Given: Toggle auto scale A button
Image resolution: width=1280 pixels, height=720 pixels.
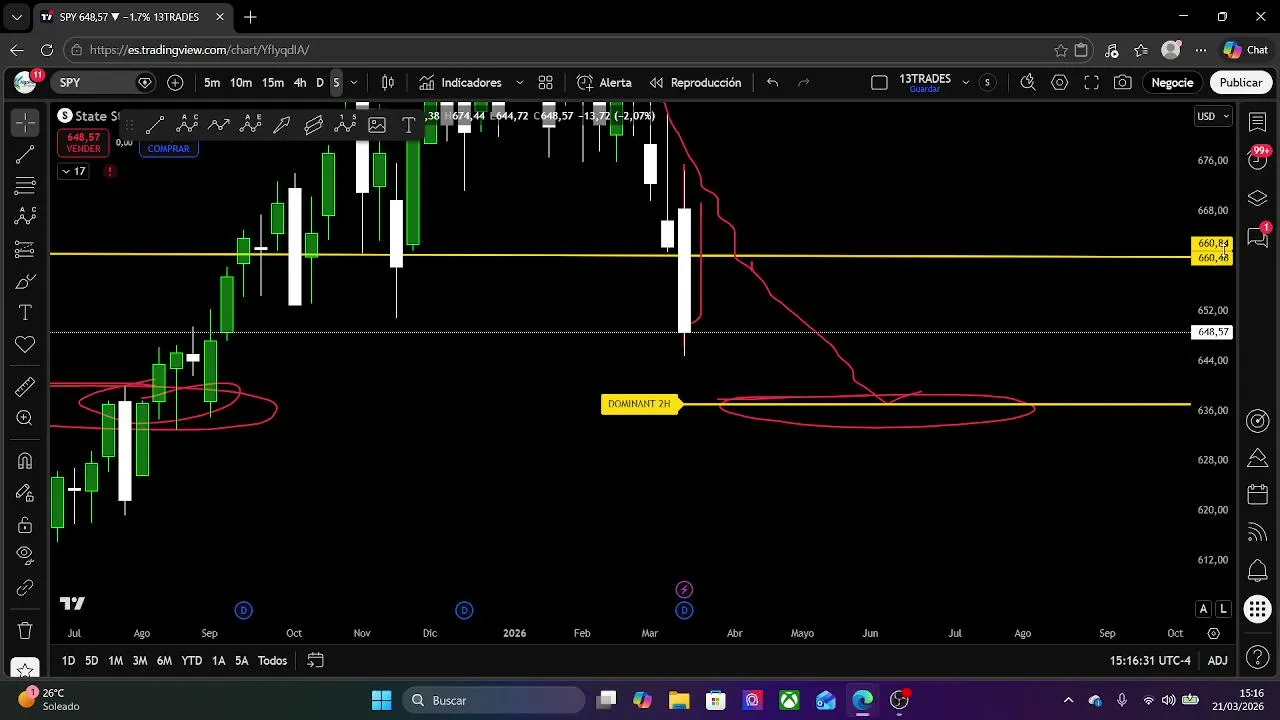Looking at the screenshot, I should coord(1203,609).
